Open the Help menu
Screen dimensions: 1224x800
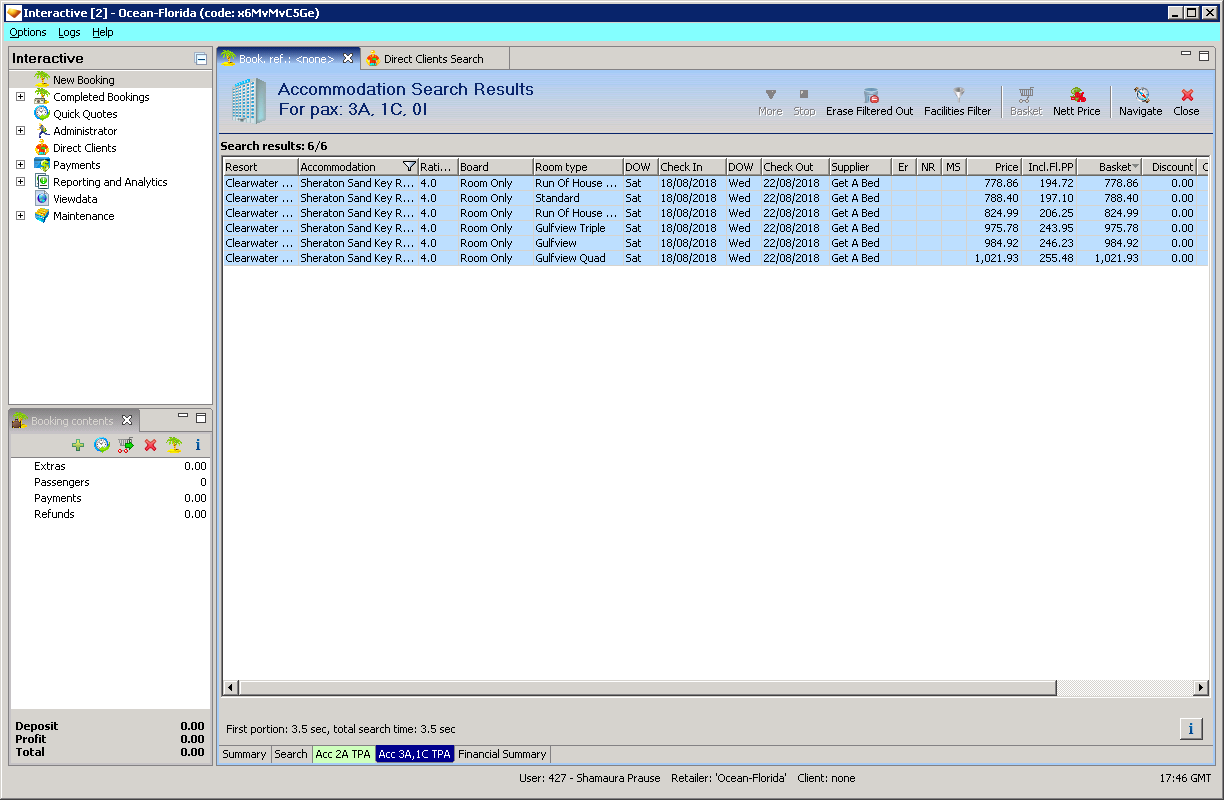[x=103, y=32]
